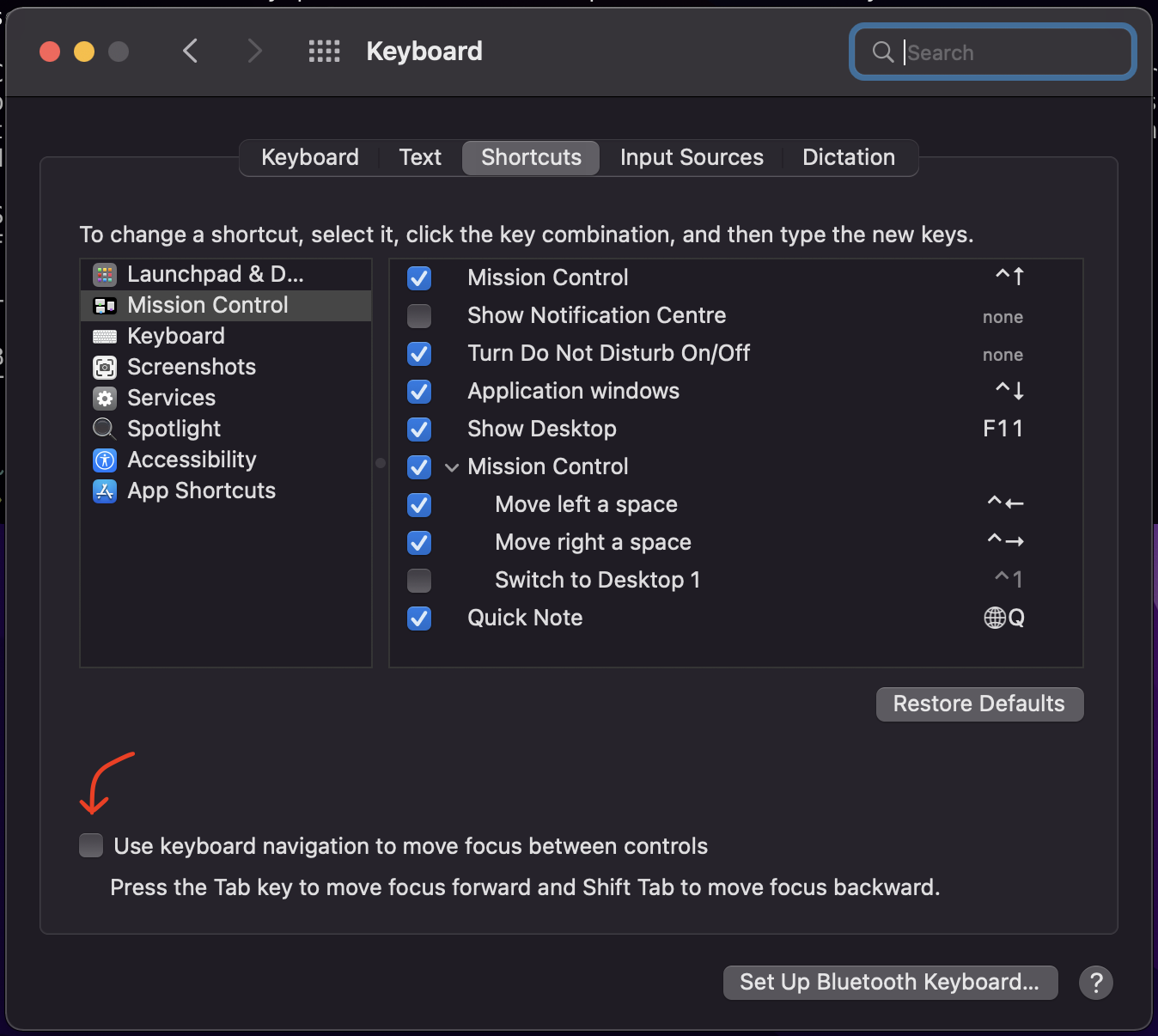
Task: Switch to the Keyboard tab
Action: click(x=310, y=158)
